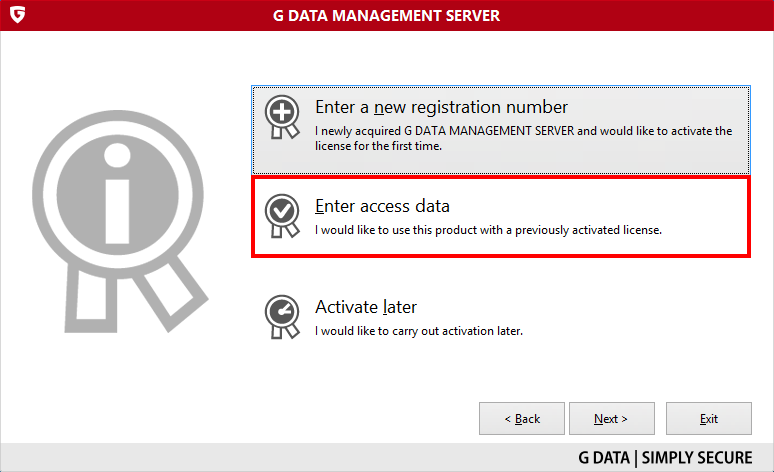The image size is (774, 472).
Task: Click the 'previously activated license' description line
Action: click(488, 230)
